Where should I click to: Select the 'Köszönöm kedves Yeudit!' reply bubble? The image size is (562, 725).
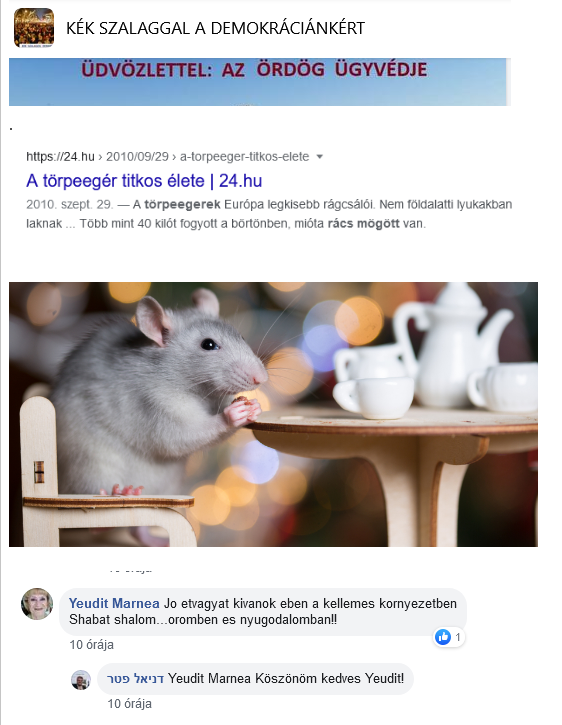255,679
